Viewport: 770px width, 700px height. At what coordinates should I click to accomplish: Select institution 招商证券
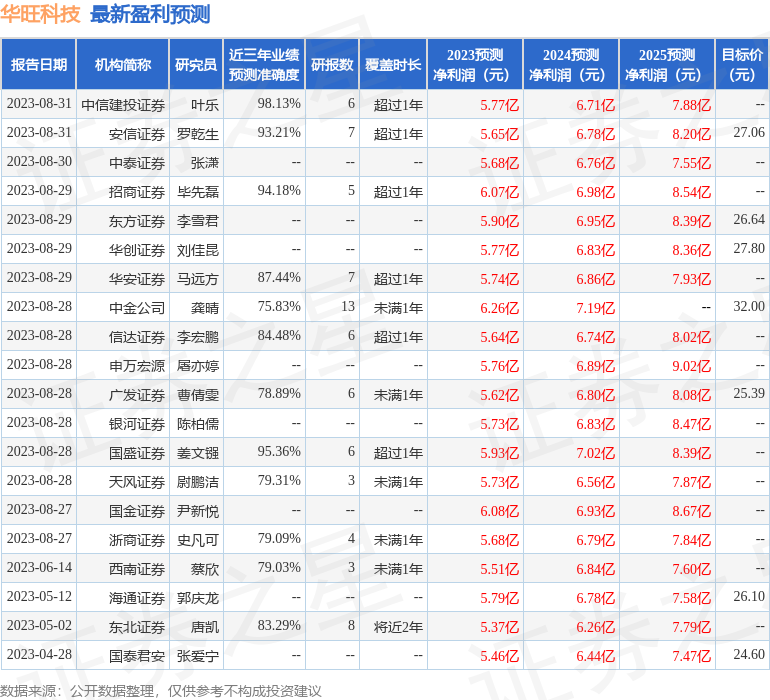click(x=137, y=192)
